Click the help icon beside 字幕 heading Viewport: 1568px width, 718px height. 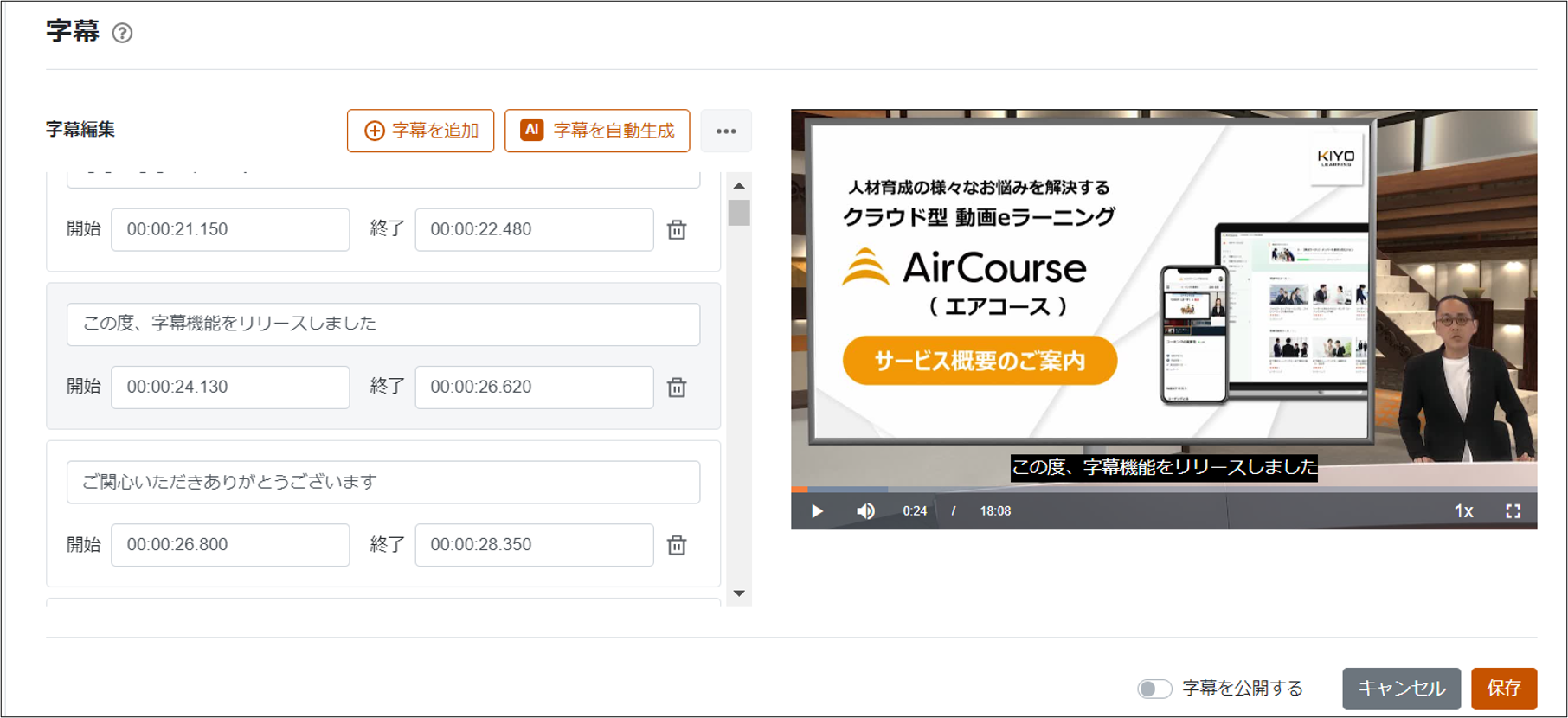123,33
